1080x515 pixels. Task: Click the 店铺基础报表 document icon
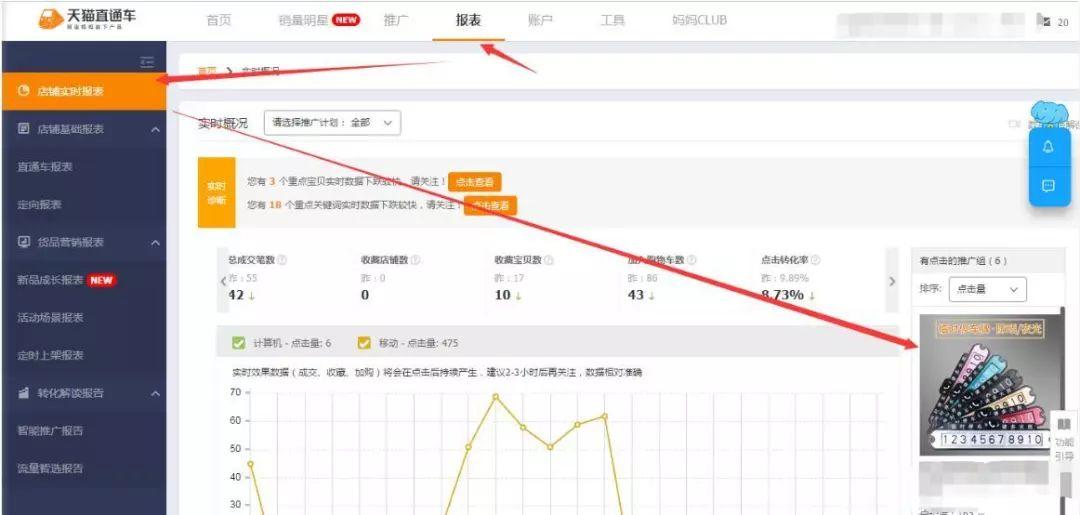pyautogui.click(x=23, y=129)
